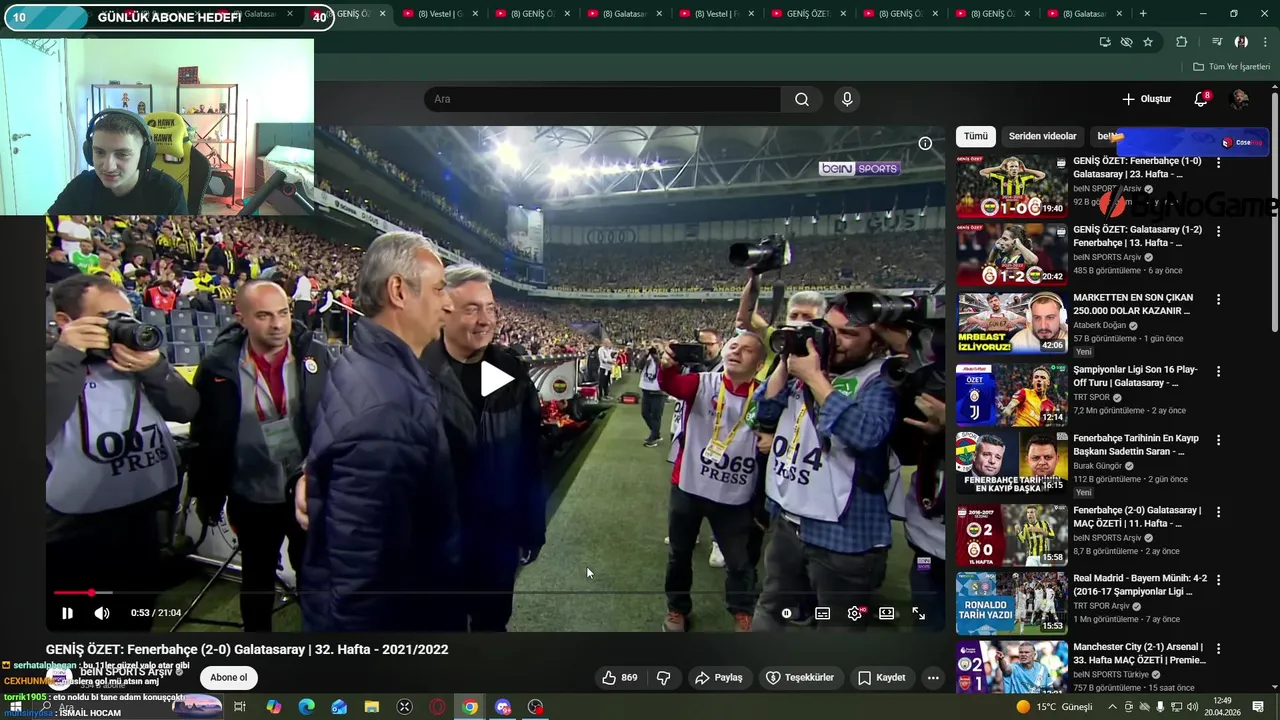Start voice search with the microphone
Image resolution: width=1280 pixels, height=720 pixels.
(x=847, y=99)
